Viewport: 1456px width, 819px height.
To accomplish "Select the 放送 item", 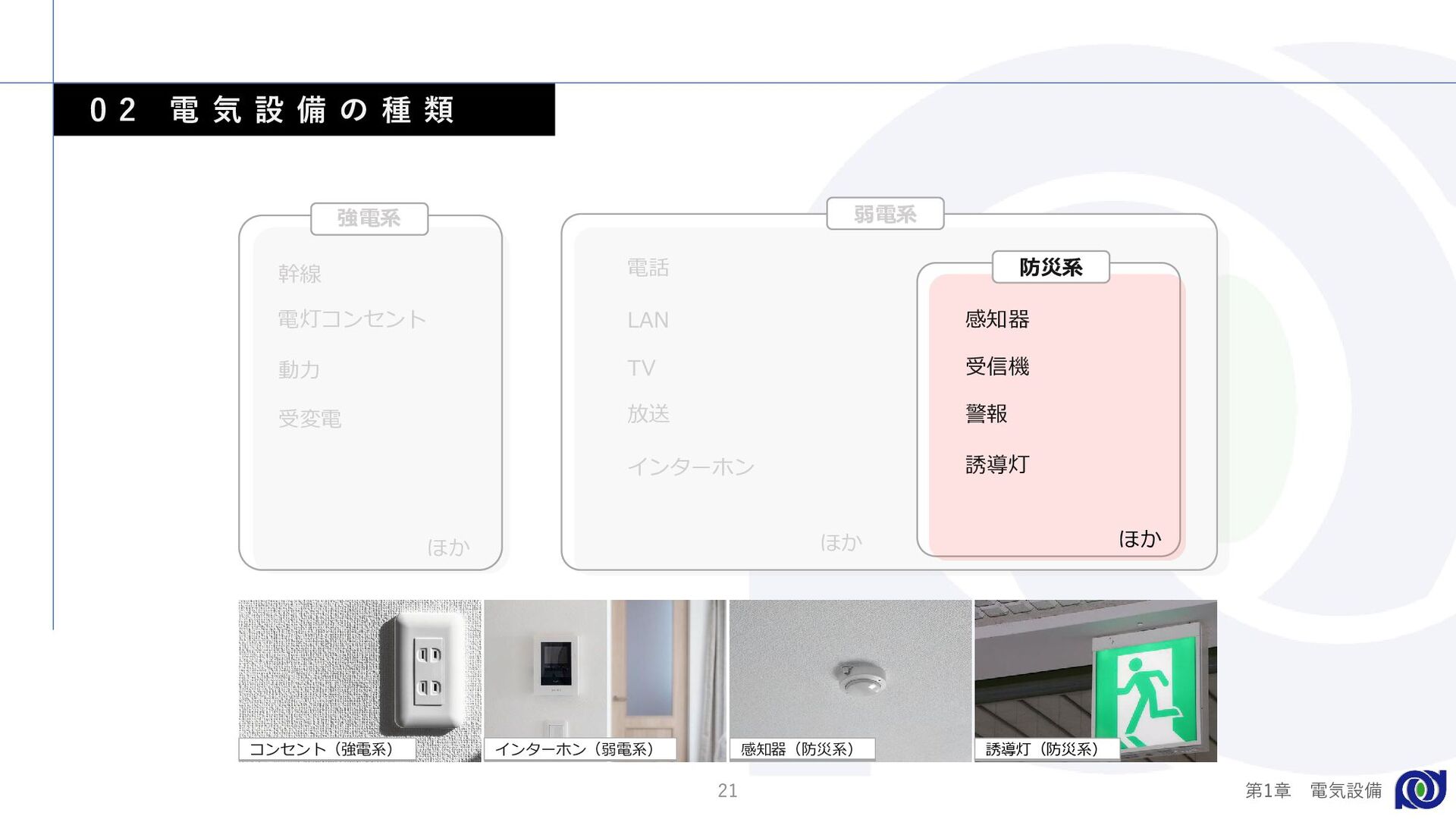I will (648, 413).
